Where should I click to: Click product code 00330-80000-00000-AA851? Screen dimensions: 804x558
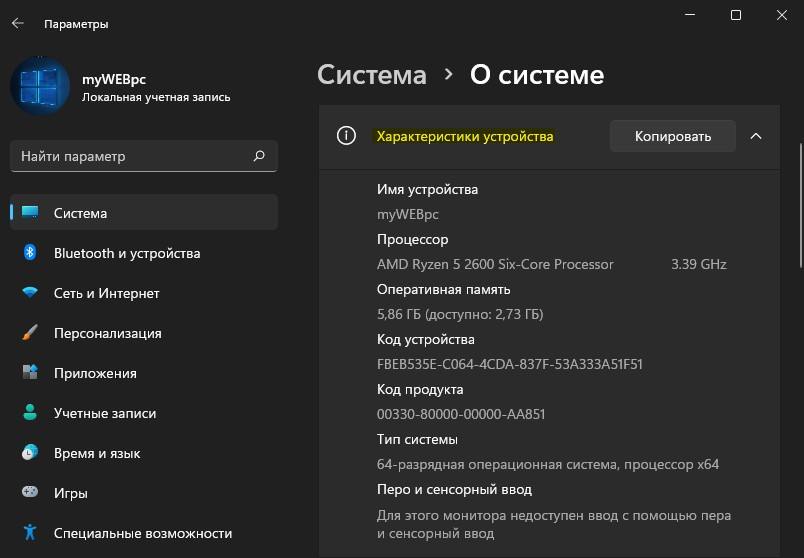tap(461, 414)
